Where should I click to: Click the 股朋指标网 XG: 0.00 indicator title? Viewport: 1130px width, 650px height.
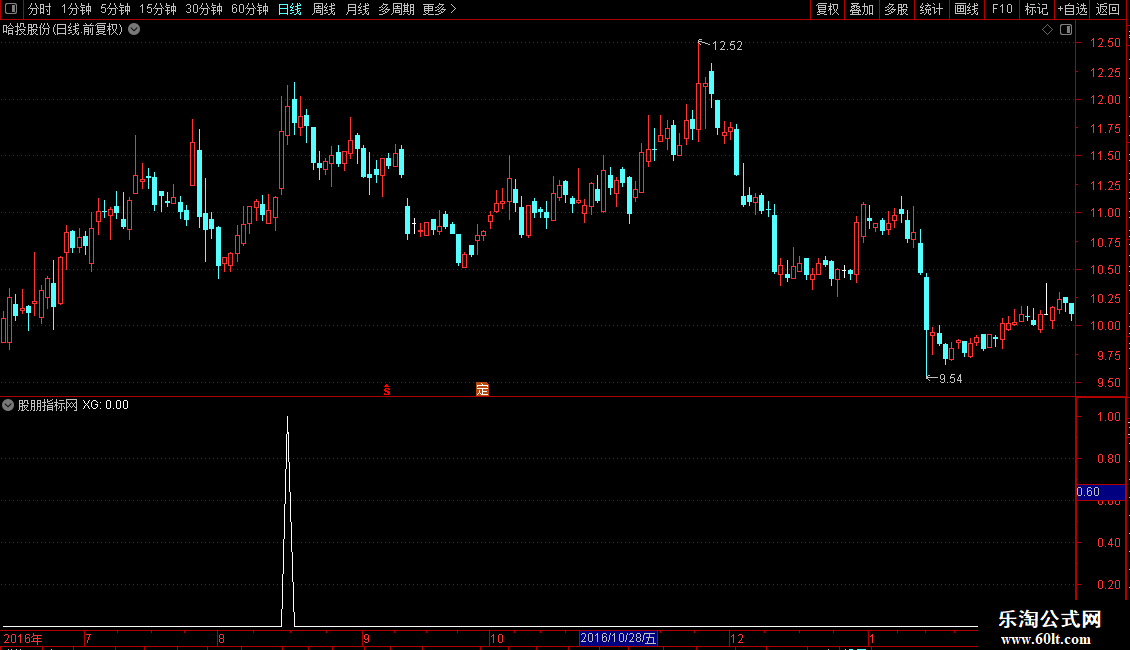pyautogui.click(x=73, y=405)
